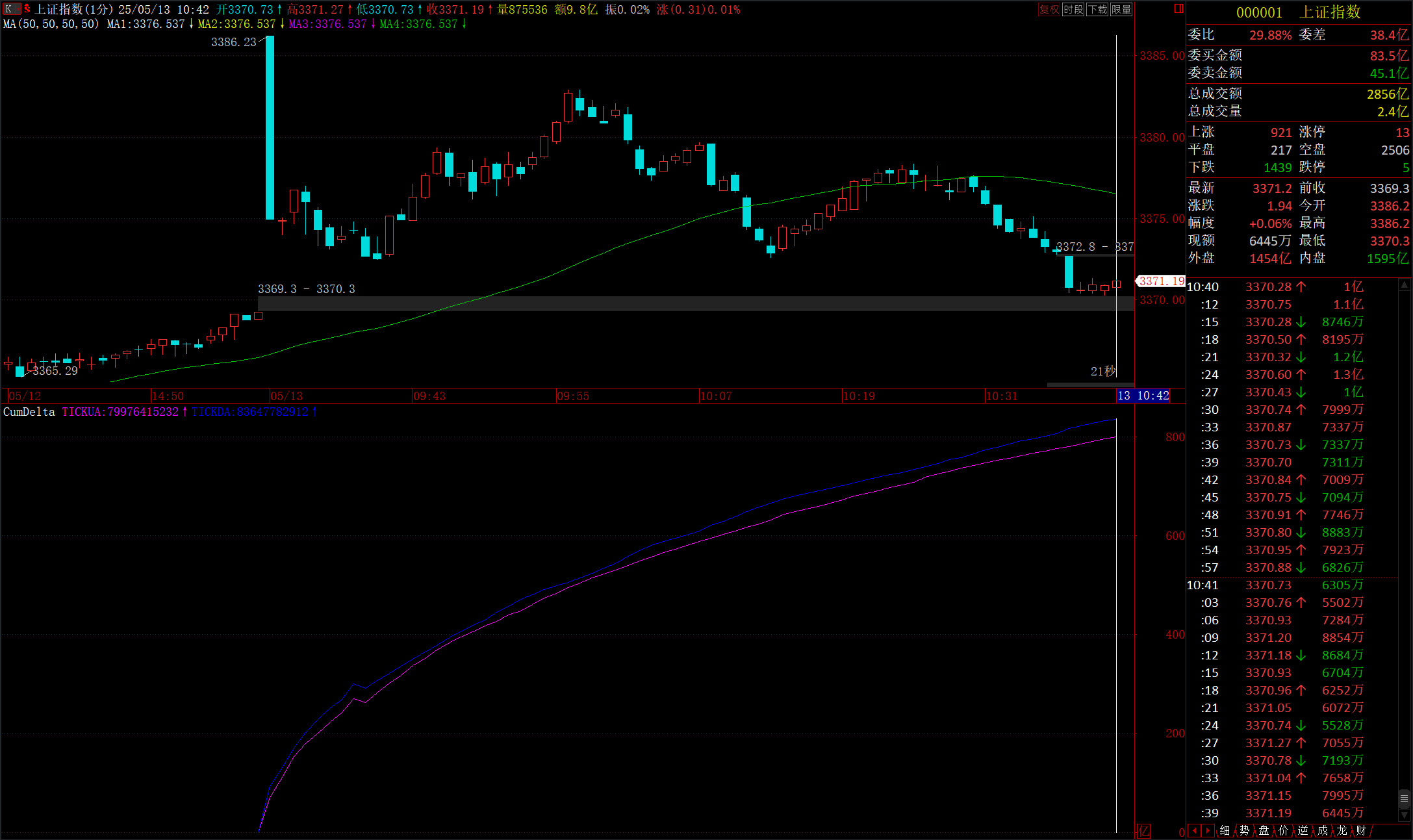Click the 下跌 1439 count
1413x840 pixels.
pyautogui.click(x=1278, y=168)
